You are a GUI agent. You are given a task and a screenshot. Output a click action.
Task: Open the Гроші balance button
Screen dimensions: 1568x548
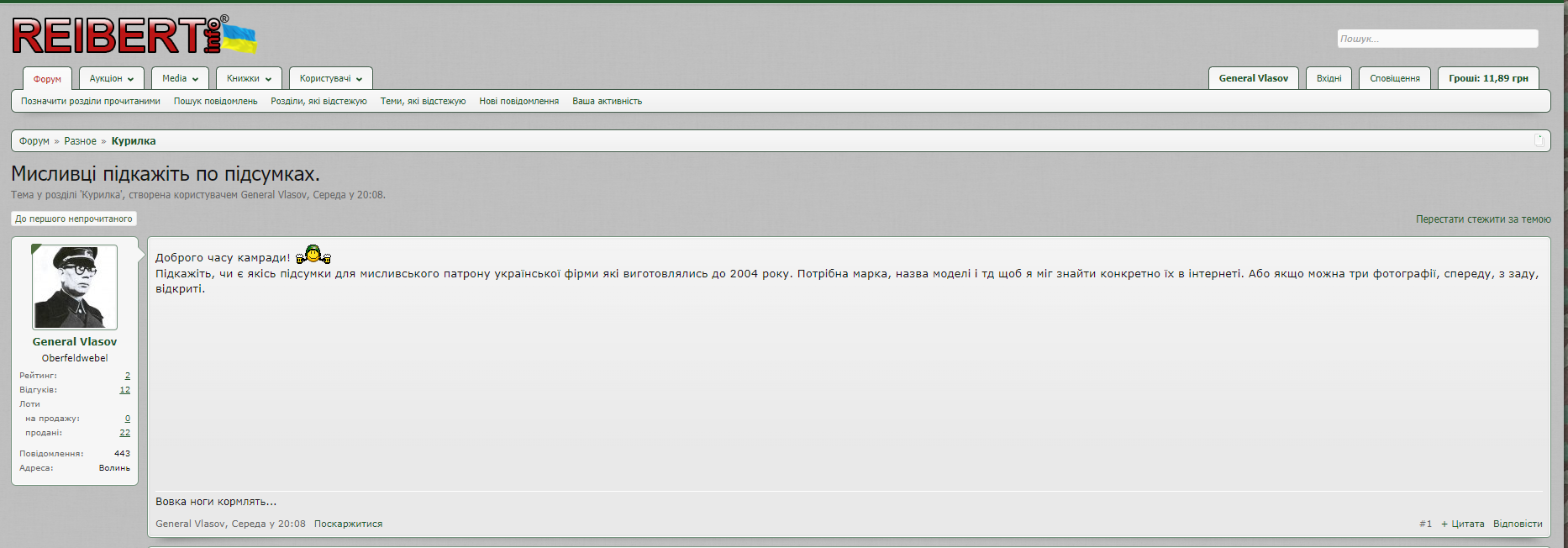[x=1488, y=78]
